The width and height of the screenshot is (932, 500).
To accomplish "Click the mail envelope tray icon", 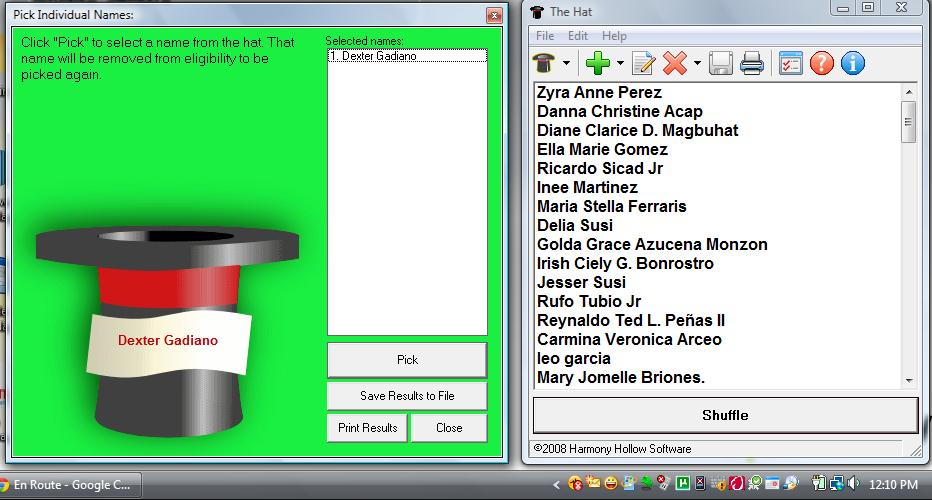I will [x=593, y=482].
